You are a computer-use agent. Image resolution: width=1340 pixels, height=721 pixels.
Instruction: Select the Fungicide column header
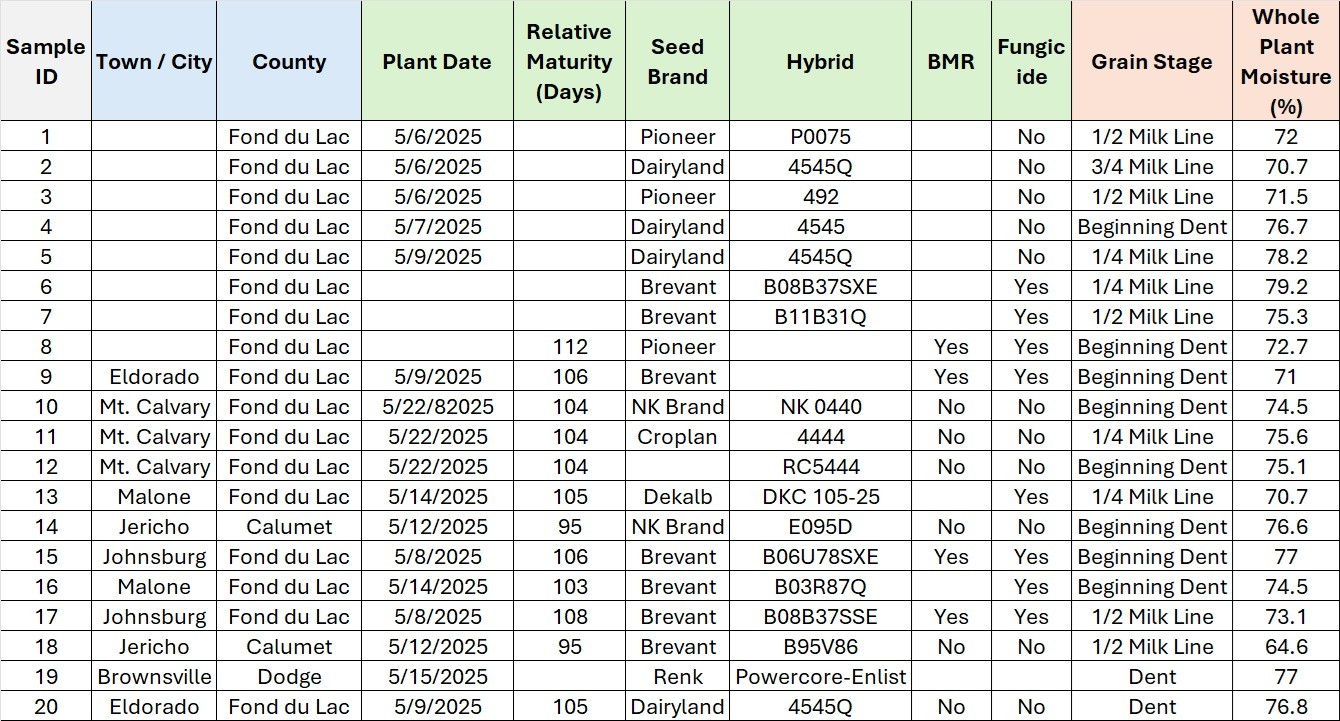point(1031,62)
